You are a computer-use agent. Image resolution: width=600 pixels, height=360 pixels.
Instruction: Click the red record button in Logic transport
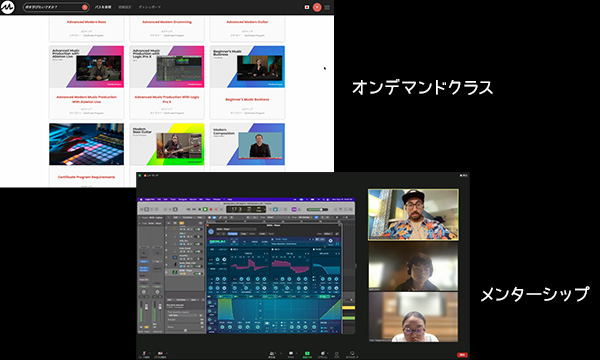click(x=211, y=209)
